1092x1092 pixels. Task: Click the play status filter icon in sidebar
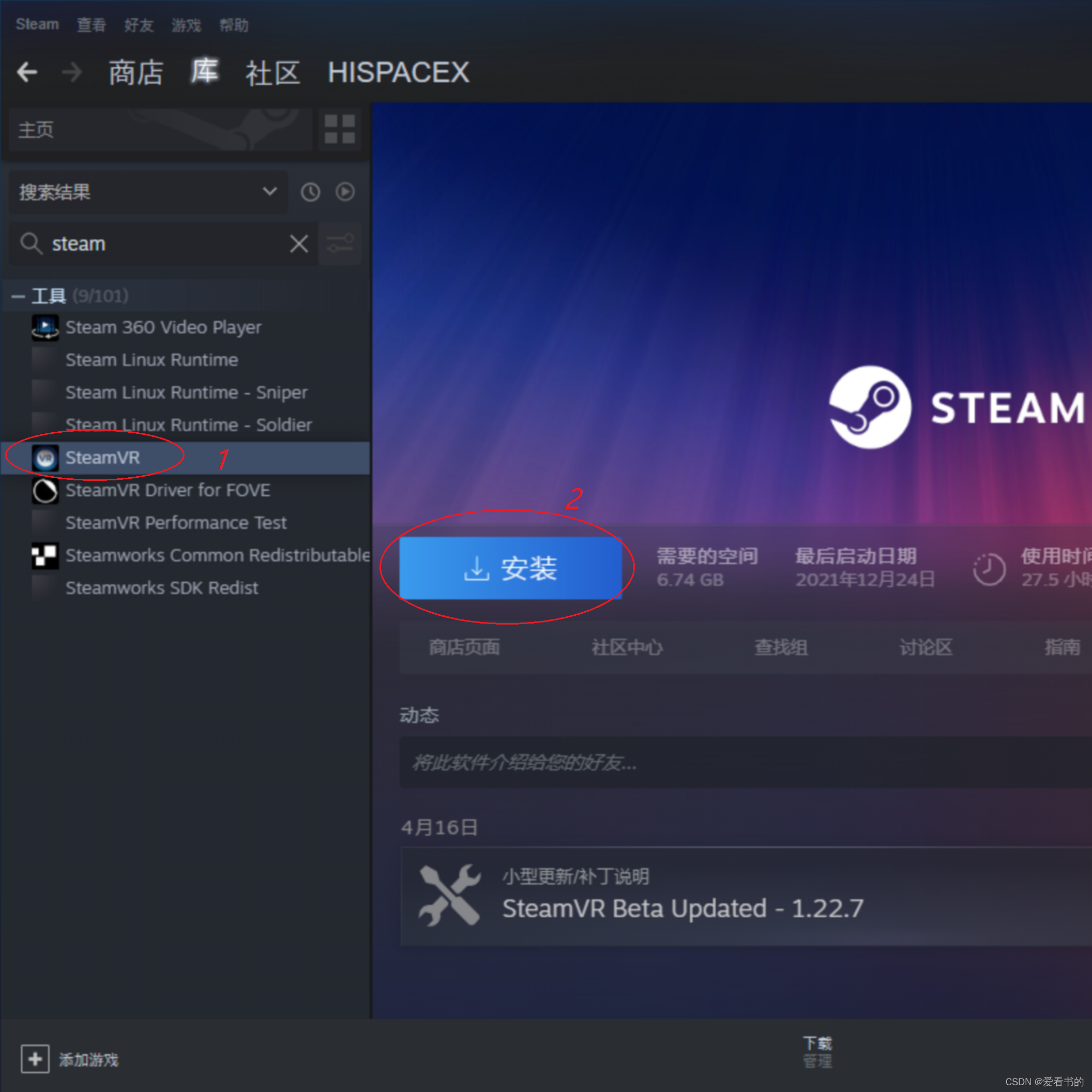coord(345,192)
